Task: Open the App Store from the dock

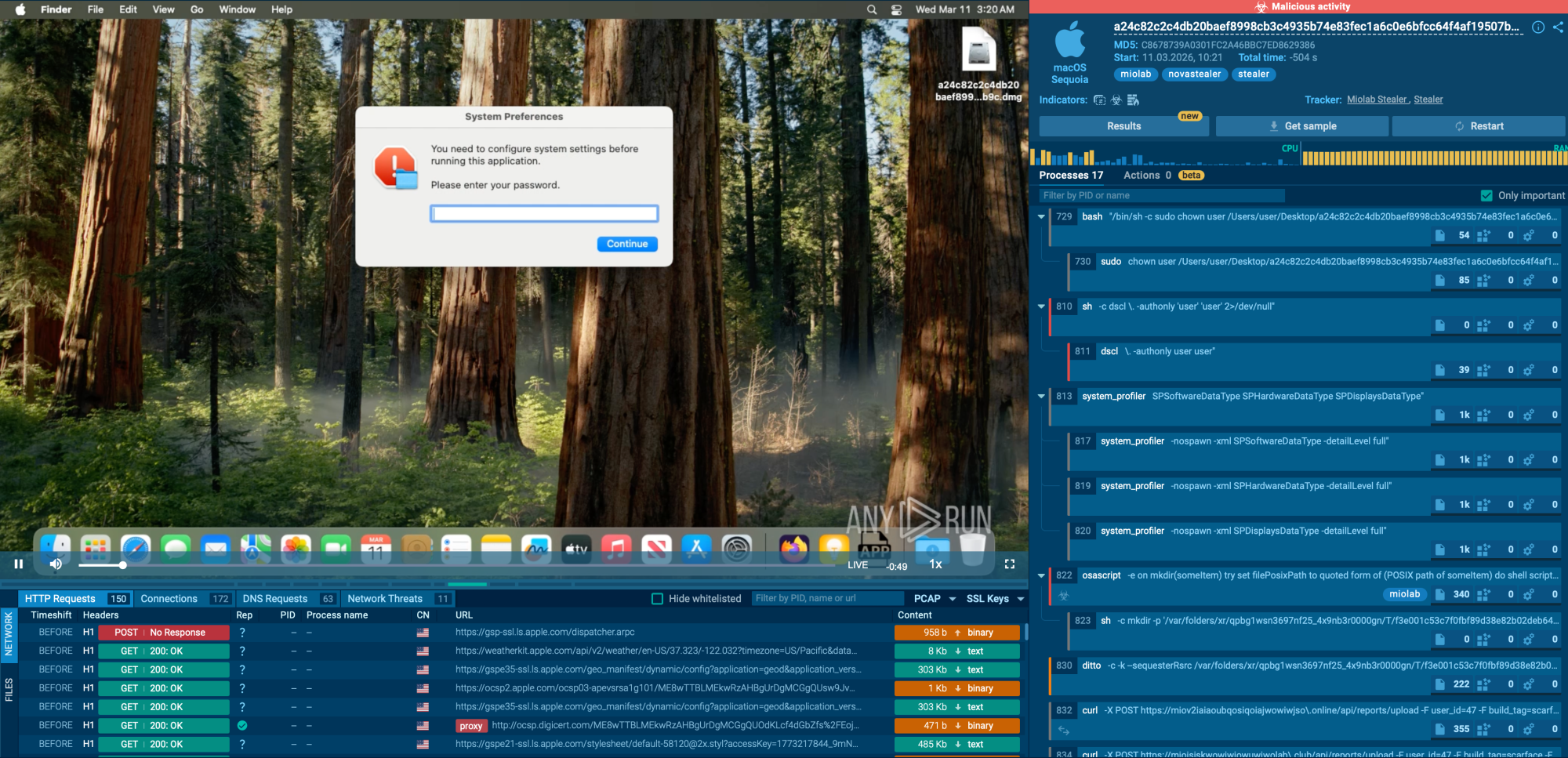Action: click(x=696, y=549)
